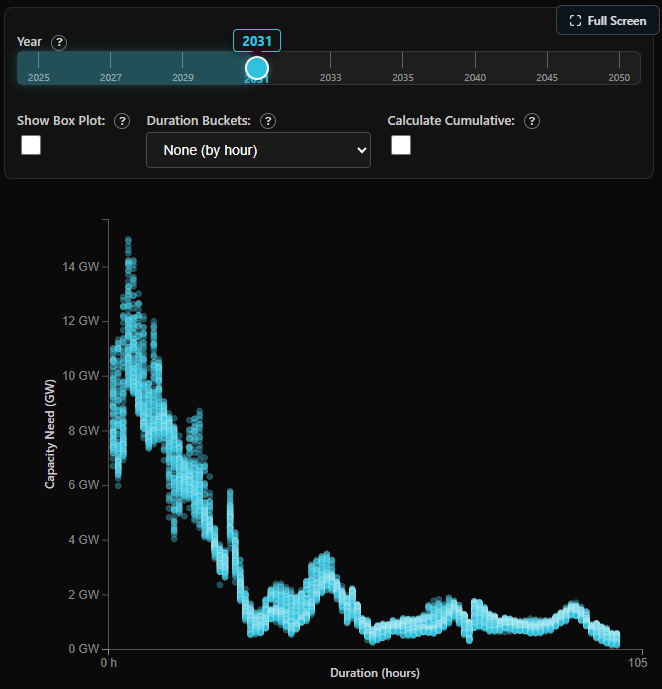
Task: Select 2033 on the year slider
Action: pyautogui.click(x=330, y=77)
